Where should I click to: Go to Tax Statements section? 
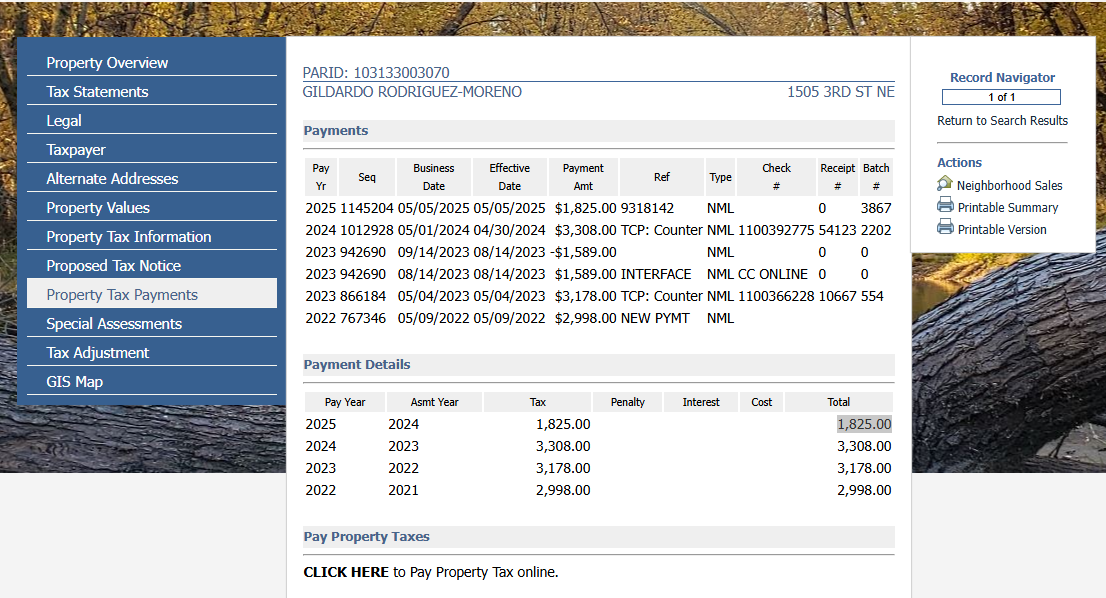(97, 92)
